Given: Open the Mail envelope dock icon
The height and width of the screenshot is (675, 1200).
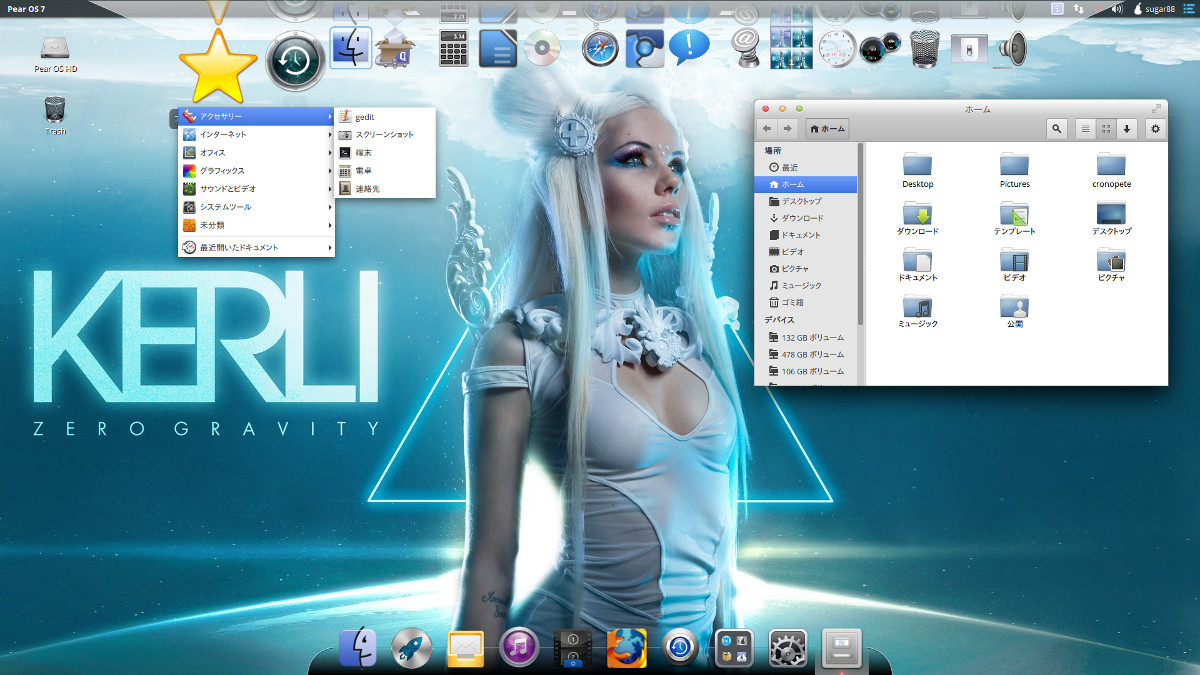Looking at the screenshot, I should [x=465, y=648].
